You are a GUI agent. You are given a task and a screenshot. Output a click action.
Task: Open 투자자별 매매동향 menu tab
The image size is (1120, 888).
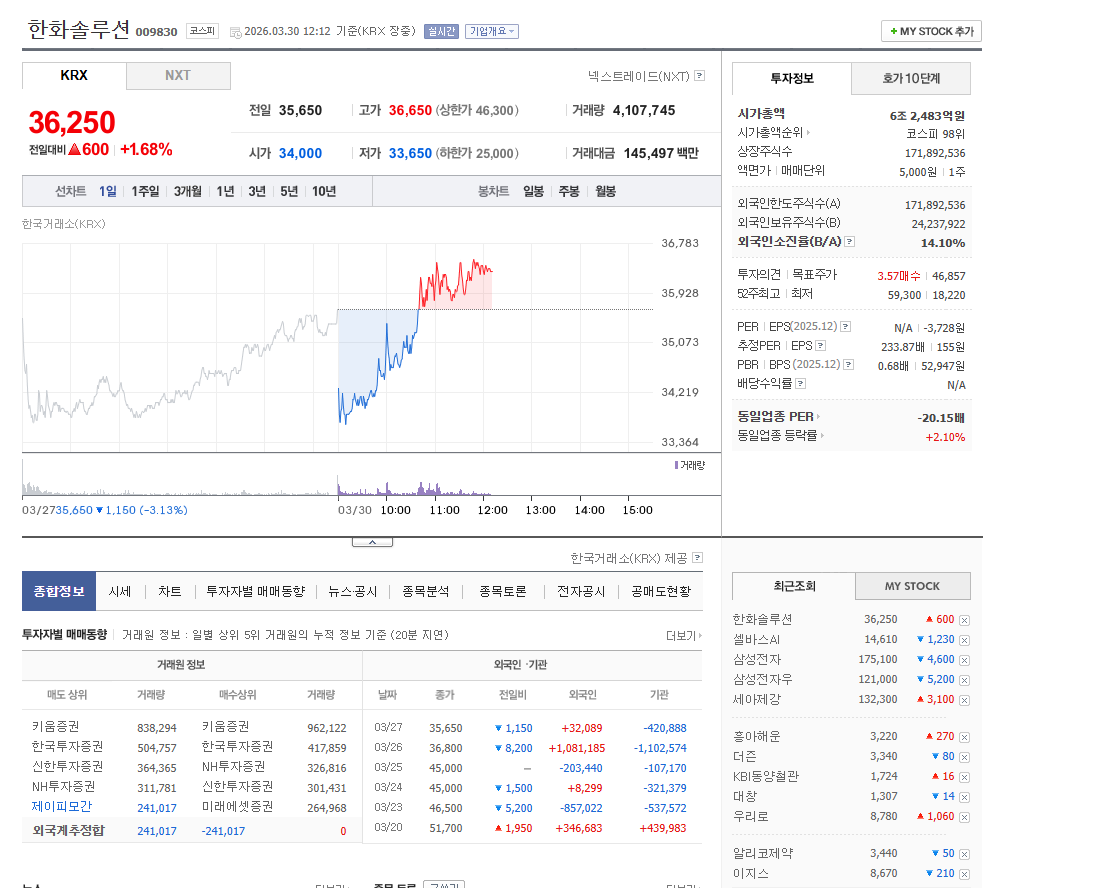(256, 592)
